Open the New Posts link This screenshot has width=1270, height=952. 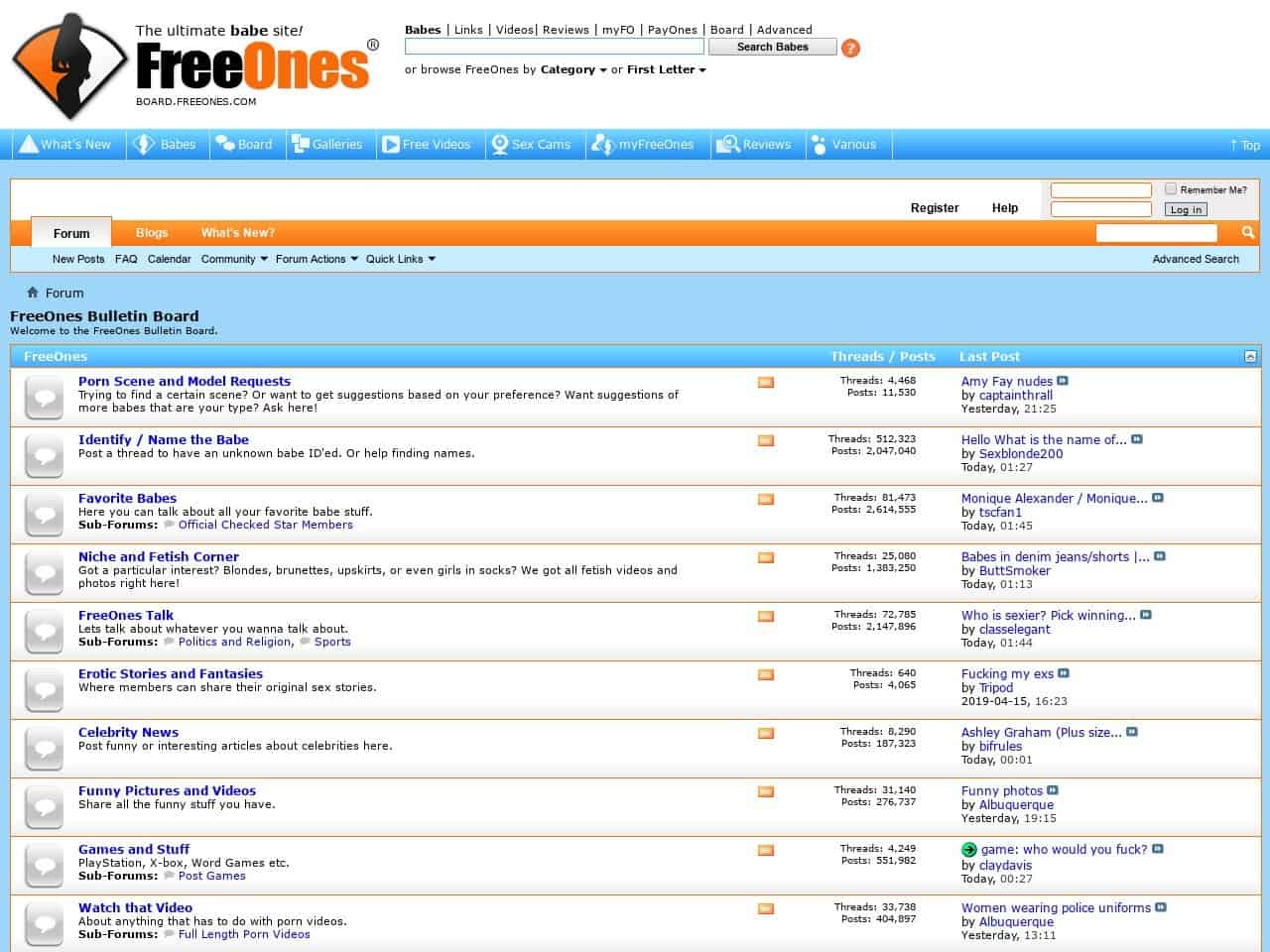coord(78,259)
